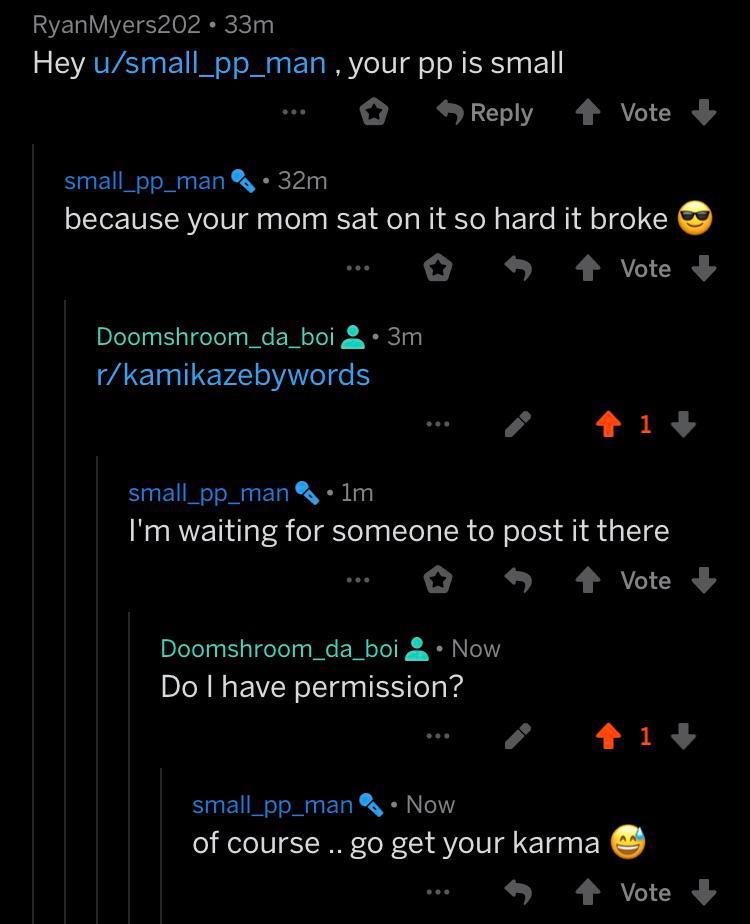Open more options on 'because your mom' comment

pos(357,268)
